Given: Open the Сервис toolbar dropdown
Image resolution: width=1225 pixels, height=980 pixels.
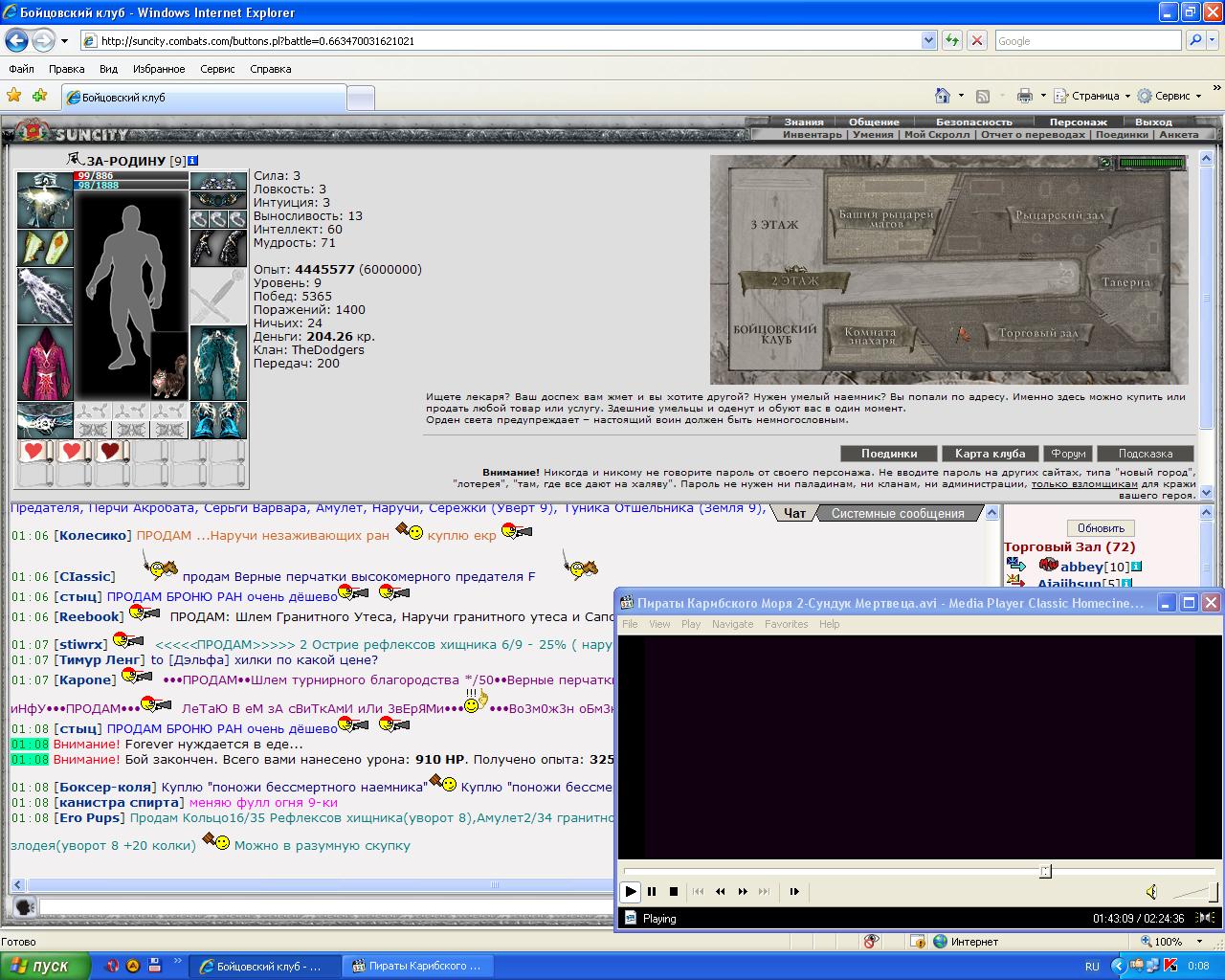Looking at the screenshot, I should [x=1169, y=96].
